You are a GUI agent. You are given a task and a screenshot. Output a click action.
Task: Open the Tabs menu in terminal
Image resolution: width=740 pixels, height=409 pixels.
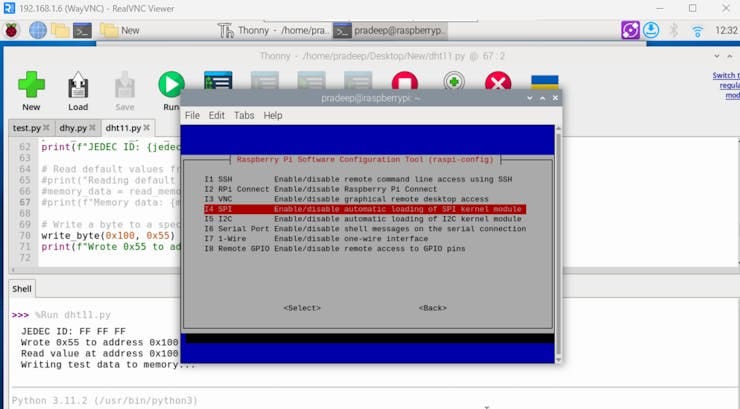point(244,116)
